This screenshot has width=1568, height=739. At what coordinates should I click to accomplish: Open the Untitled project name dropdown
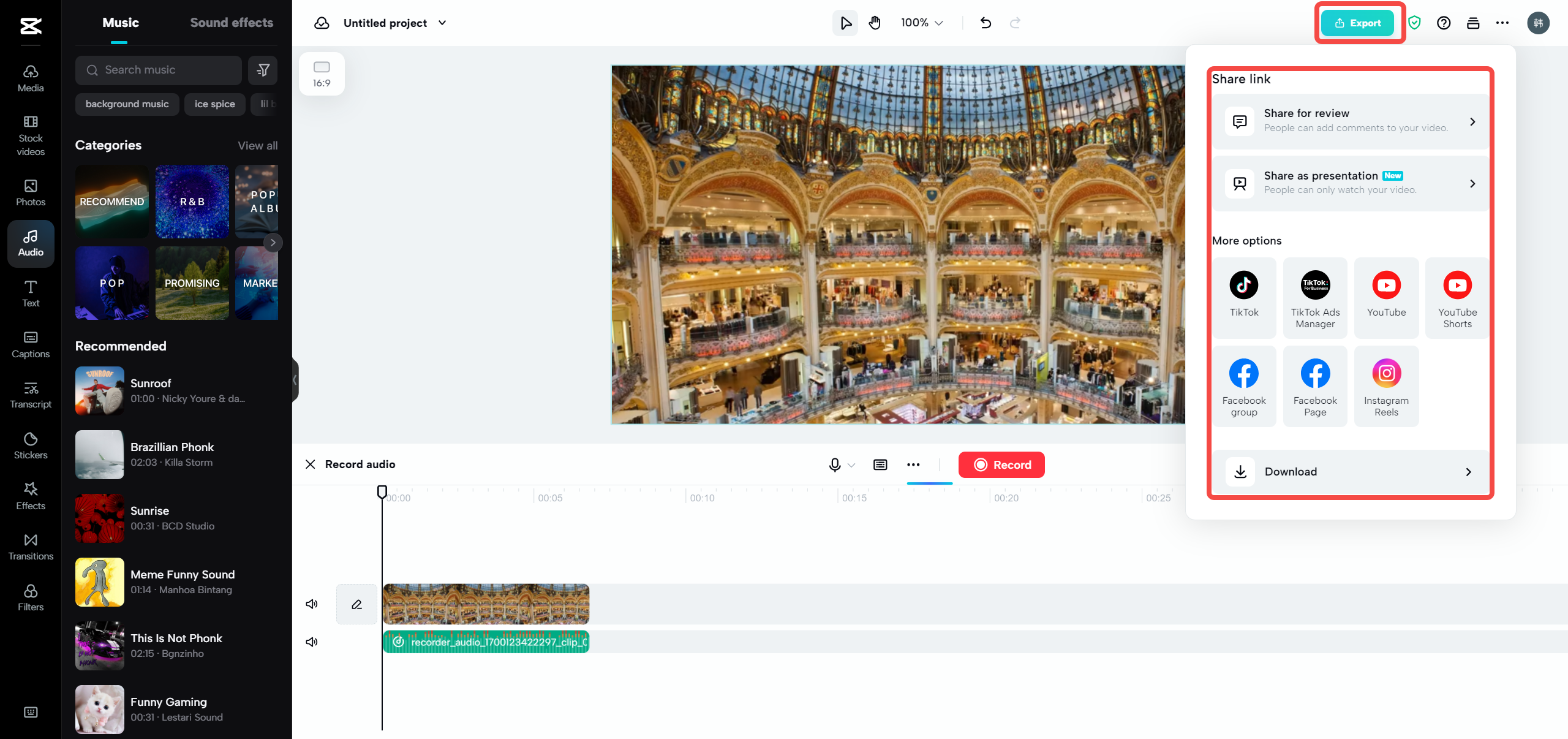point(443,23)
